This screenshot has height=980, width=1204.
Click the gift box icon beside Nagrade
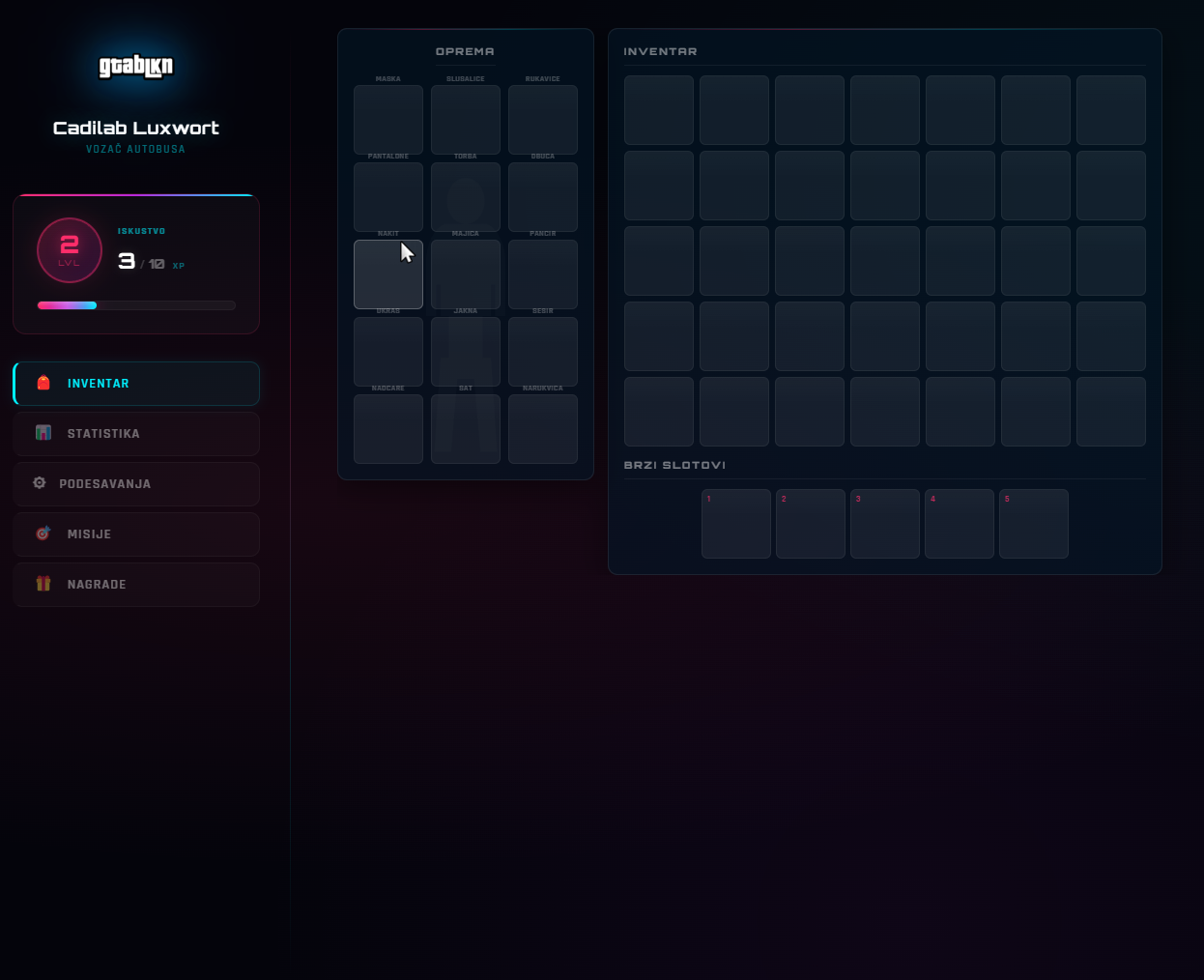[x=43, y=584]
